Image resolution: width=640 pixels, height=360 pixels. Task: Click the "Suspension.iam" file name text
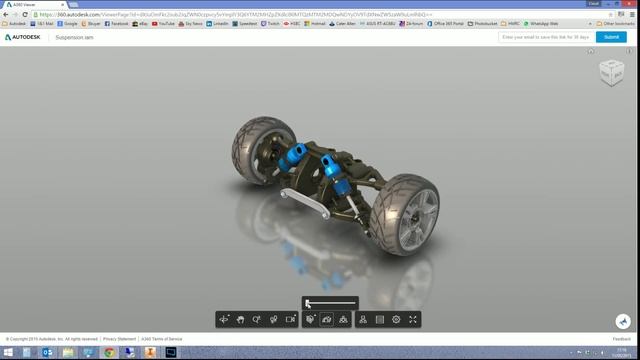[x=74, y=37]
